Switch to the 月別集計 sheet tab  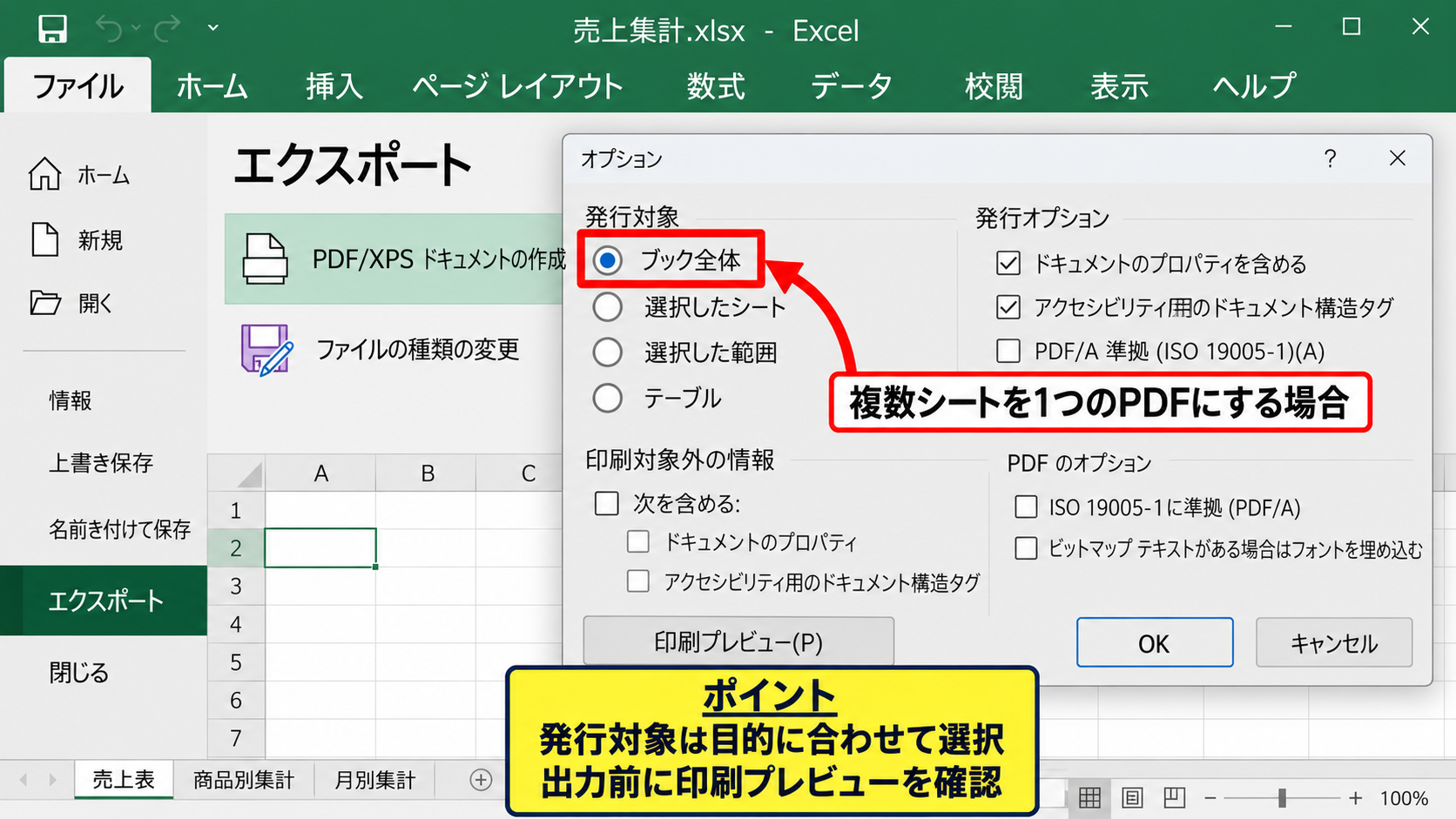click(x=374, y=780)
